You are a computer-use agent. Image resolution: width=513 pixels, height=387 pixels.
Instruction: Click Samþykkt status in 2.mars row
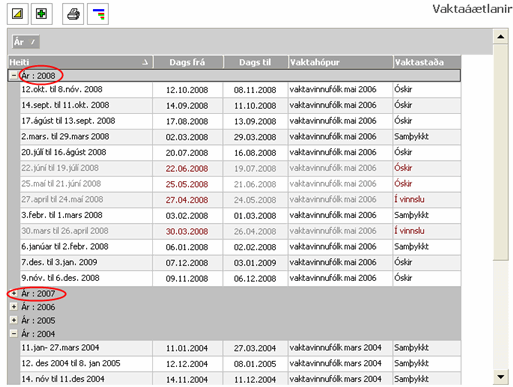411,137
